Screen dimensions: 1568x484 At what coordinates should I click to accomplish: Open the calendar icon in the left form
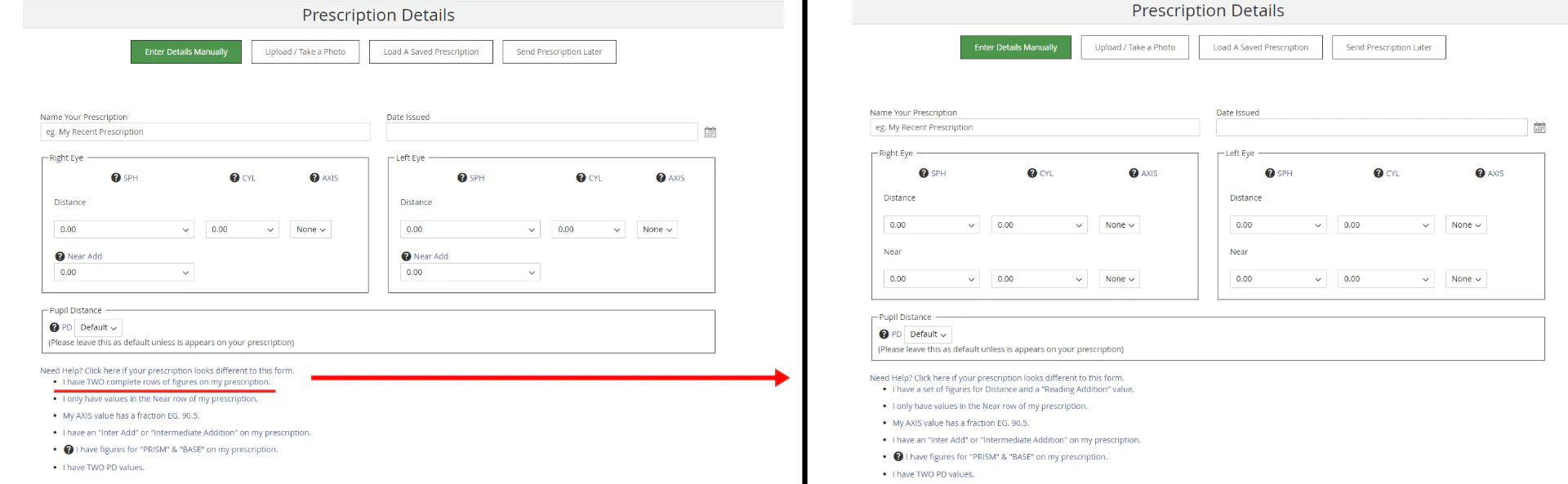coord(710,132)
